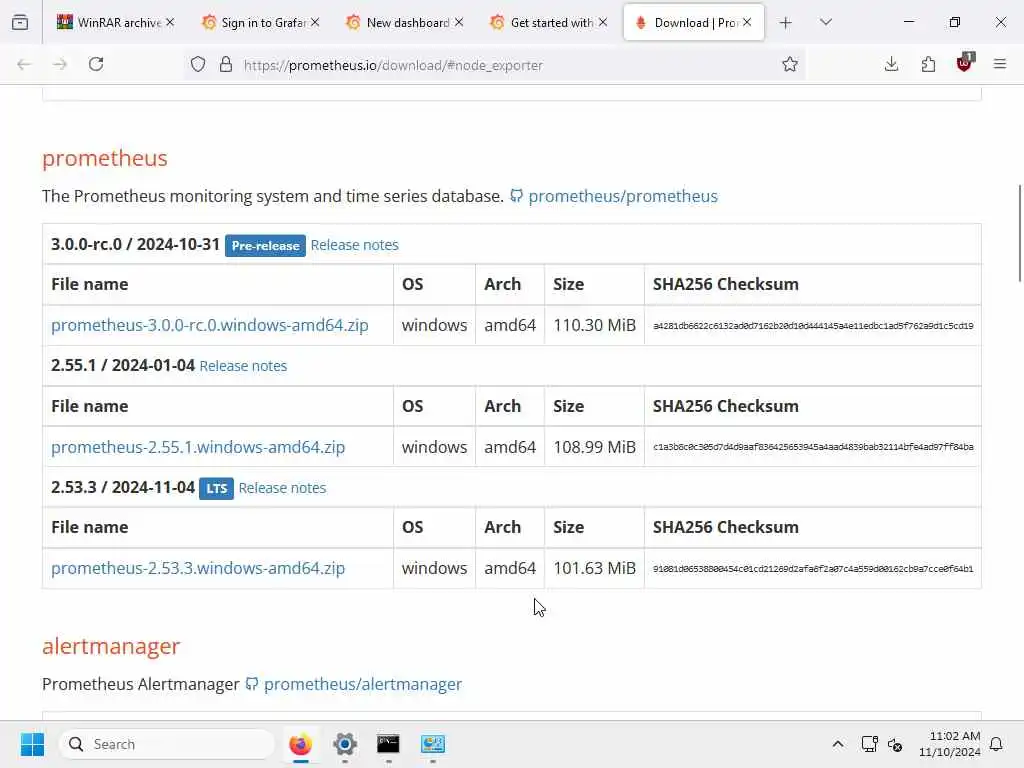Select the SHA256 checksum for 2.55.1
Screen dimensions: 1024x768
813,447
